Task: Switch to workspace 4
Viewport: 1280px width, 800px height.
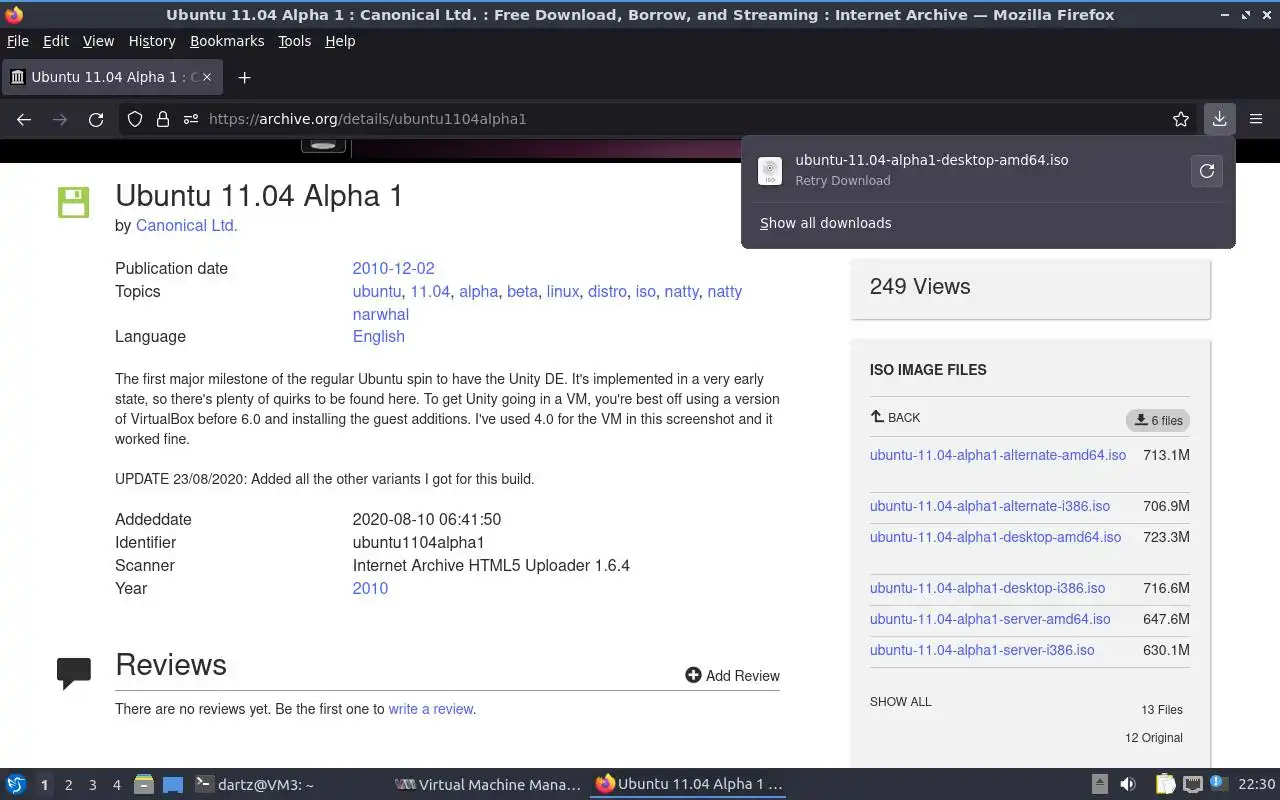Action: [x=116, y=785]
